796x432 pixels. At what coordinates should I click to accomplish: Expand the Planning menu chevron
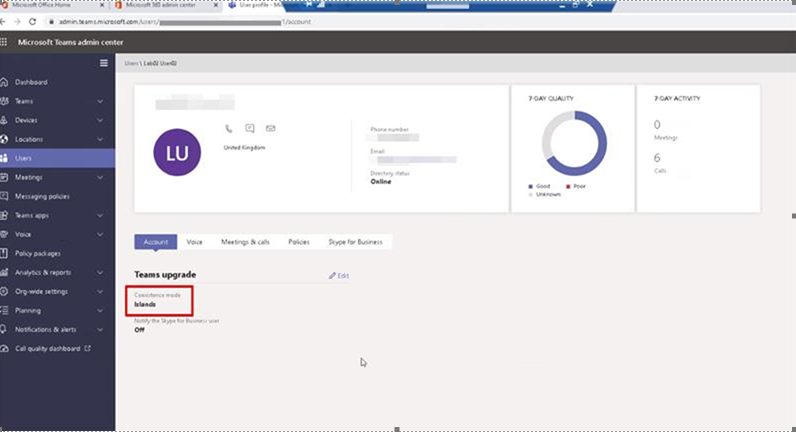(x=100, y=311)
